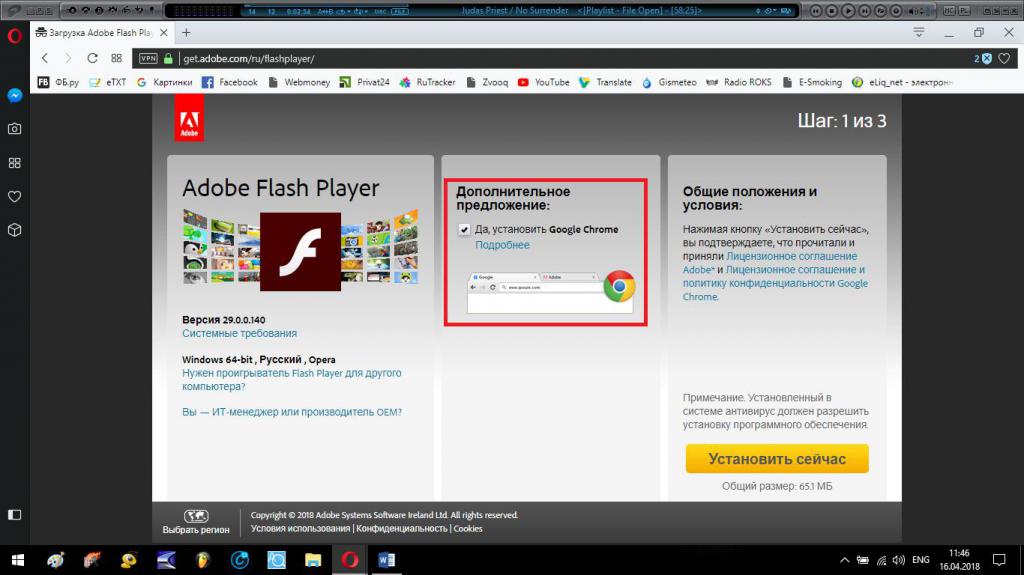Go forward to the next page
The height and width of the screenshot is (575, 1024).
tap(68, 58)
